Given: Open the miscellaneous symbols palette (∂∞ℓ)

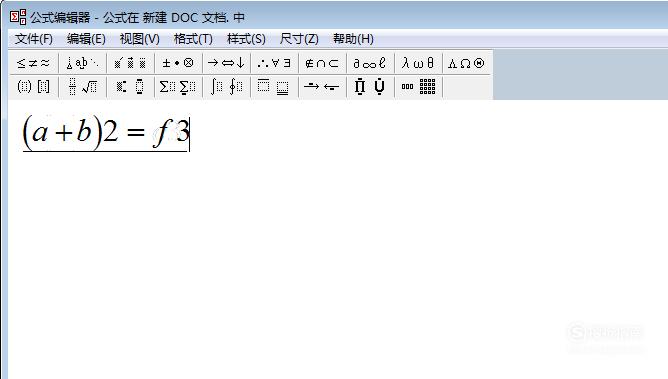Looking at the screenshot, I should coord(370,63).
